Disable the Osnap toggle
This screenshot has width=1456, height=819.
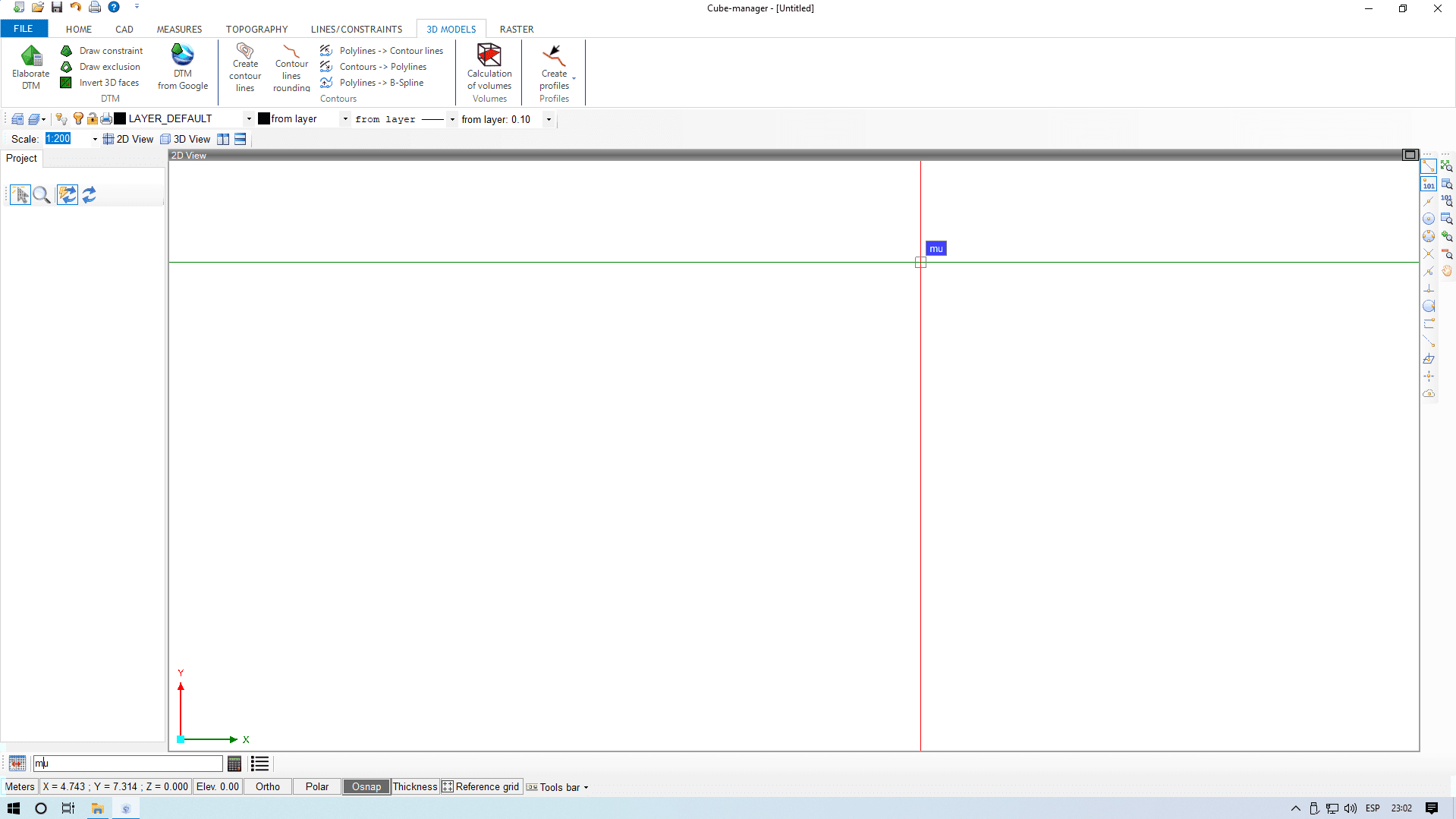[366, 786]
